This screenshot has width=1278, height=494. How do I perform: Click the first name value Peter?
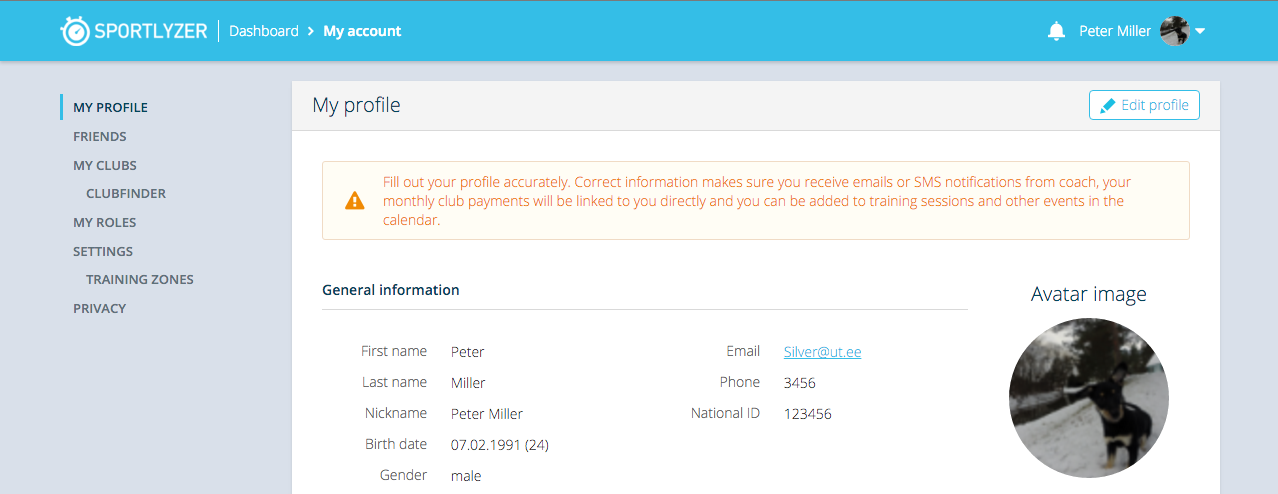(468, 352)
